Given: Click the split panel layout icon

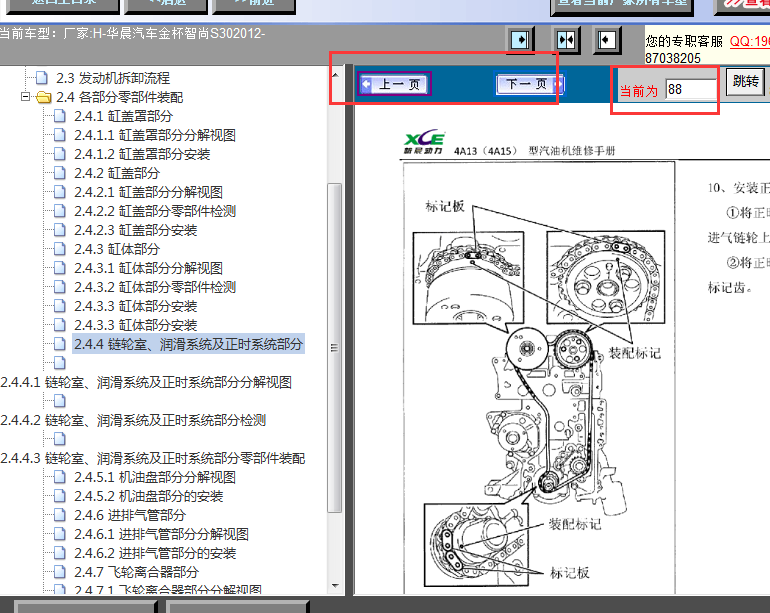Looking at the screenshot, I should click(565, 40).
